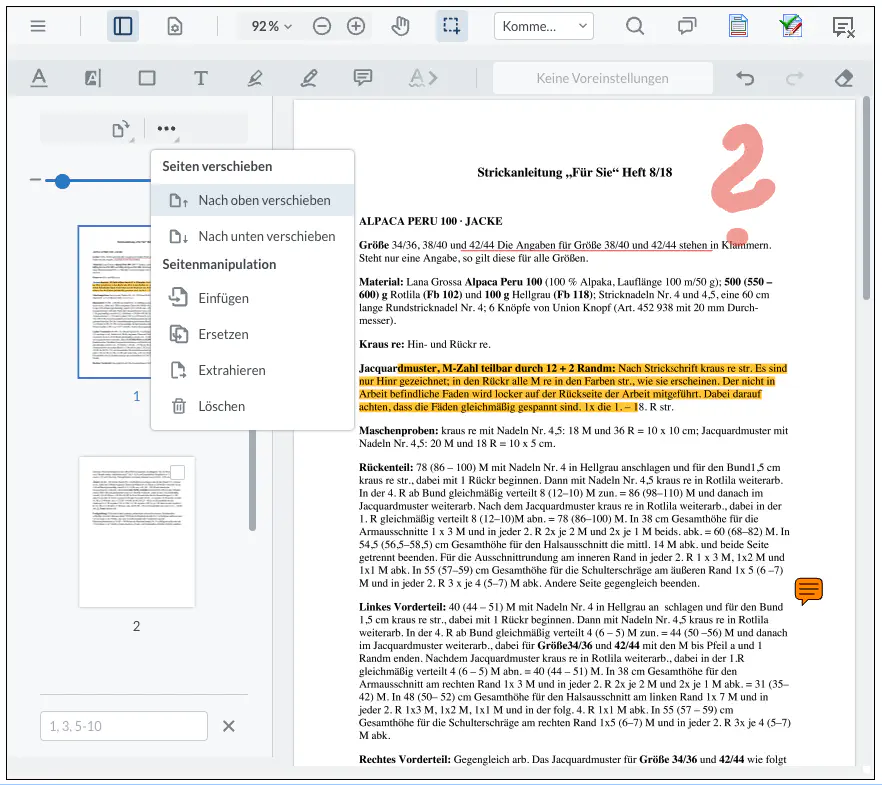Screen dimensions: 882x785
Task: Choose the eraser tool
Action: [x=843, y=78]
